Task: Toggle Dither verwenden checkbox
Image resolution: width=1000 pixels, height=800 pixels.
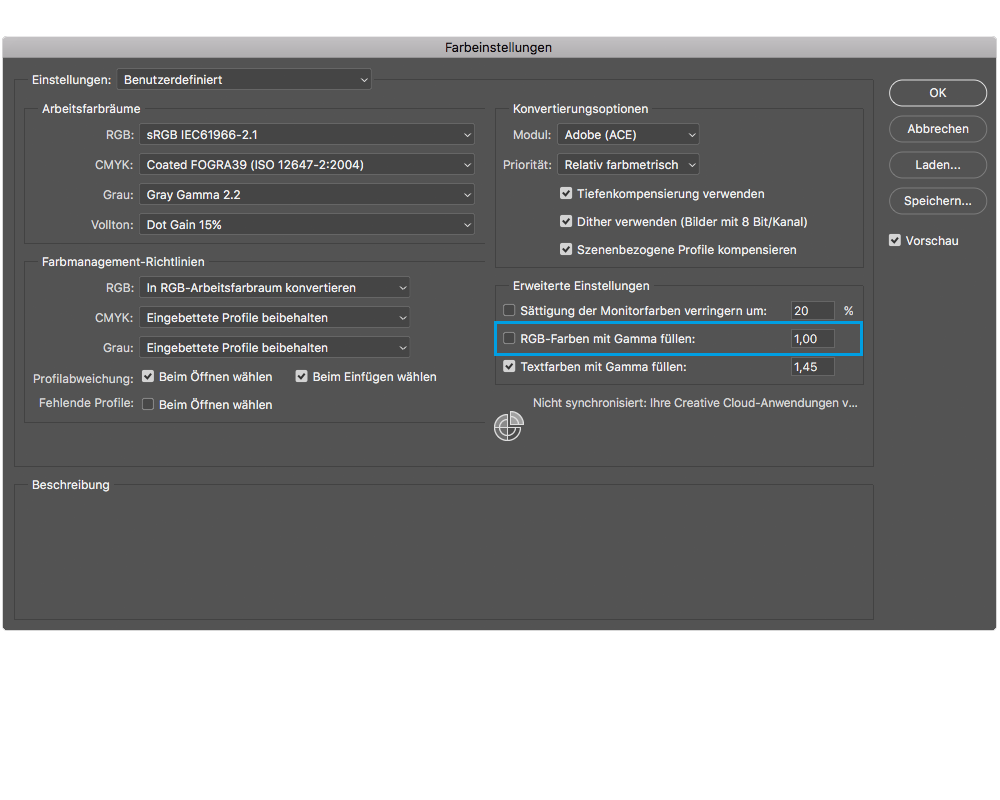Action: pos(566,222)
